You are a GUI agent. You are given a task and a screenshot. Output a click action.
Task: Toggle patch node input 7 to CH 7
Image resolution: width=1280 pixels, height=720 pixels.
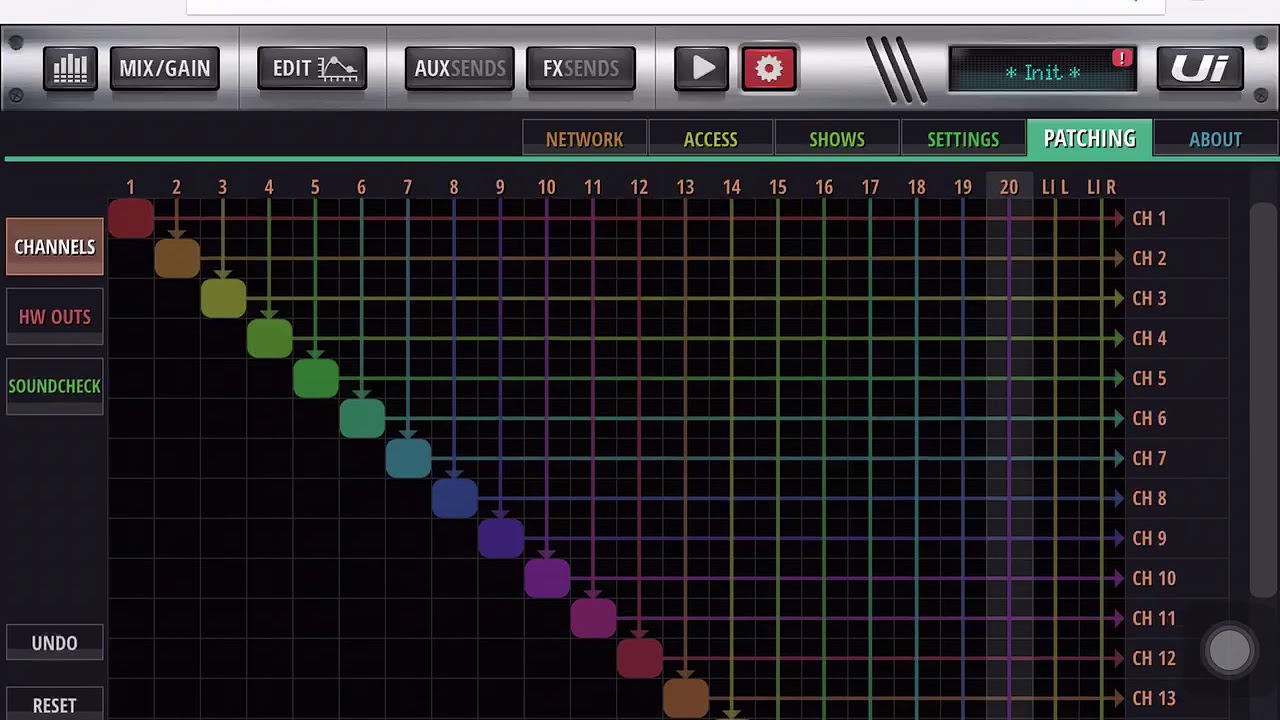408,458
